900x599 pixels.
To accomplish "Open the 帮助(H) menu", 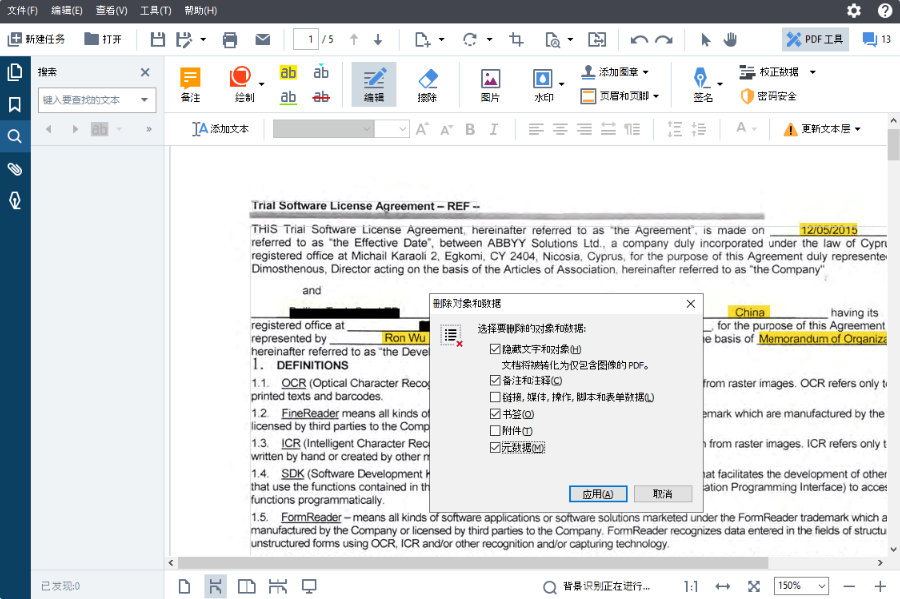I will (x=200, y=10).
